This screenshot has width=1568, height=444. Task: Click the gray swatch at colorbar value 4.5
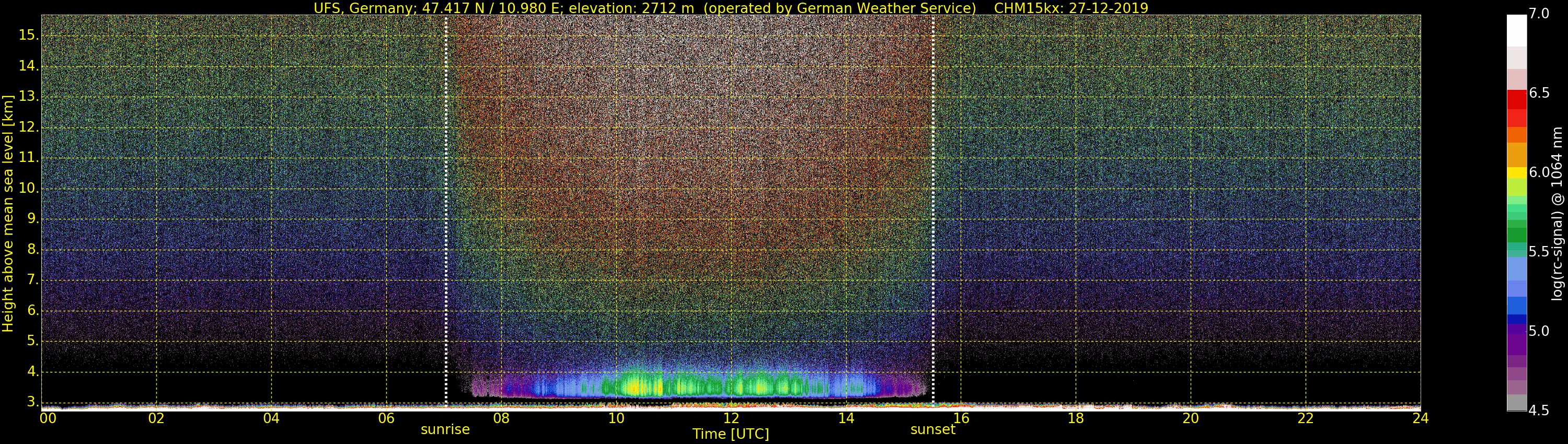click(x=1516, y=403)
